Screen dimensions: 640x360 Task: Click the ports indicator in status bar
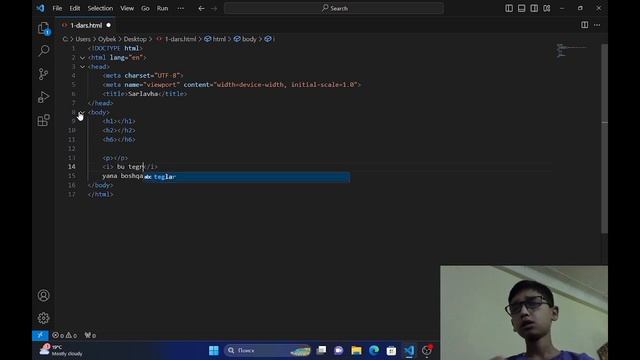pos(90,335)
